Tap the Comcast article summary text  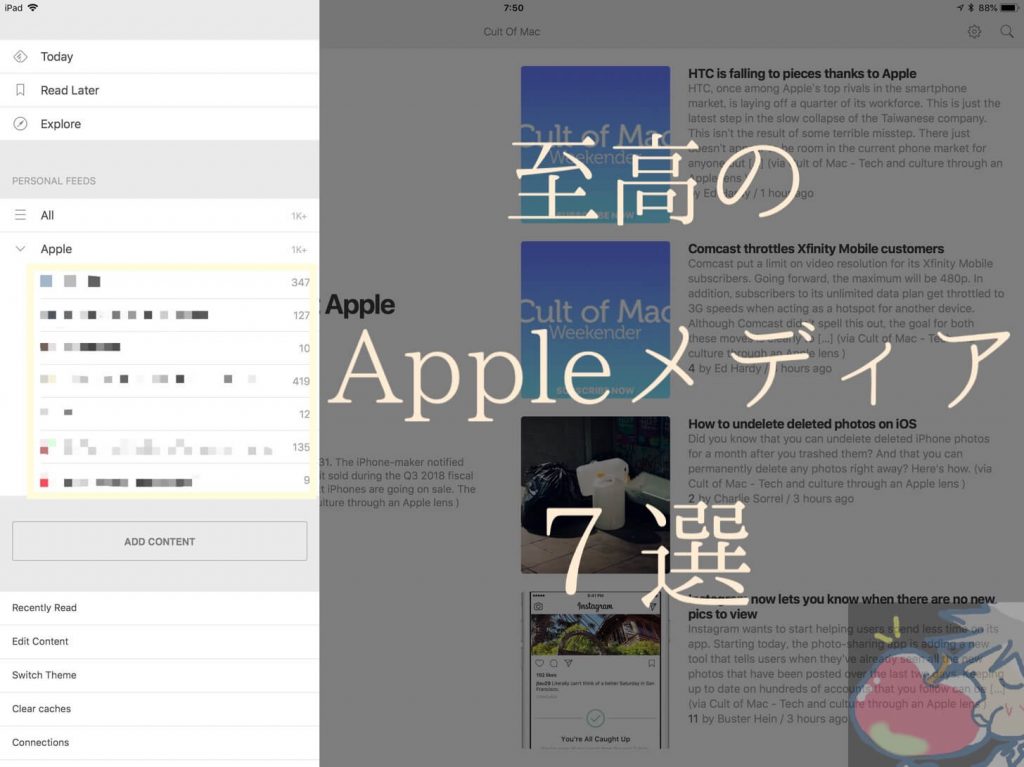click(x=846, y=308)
